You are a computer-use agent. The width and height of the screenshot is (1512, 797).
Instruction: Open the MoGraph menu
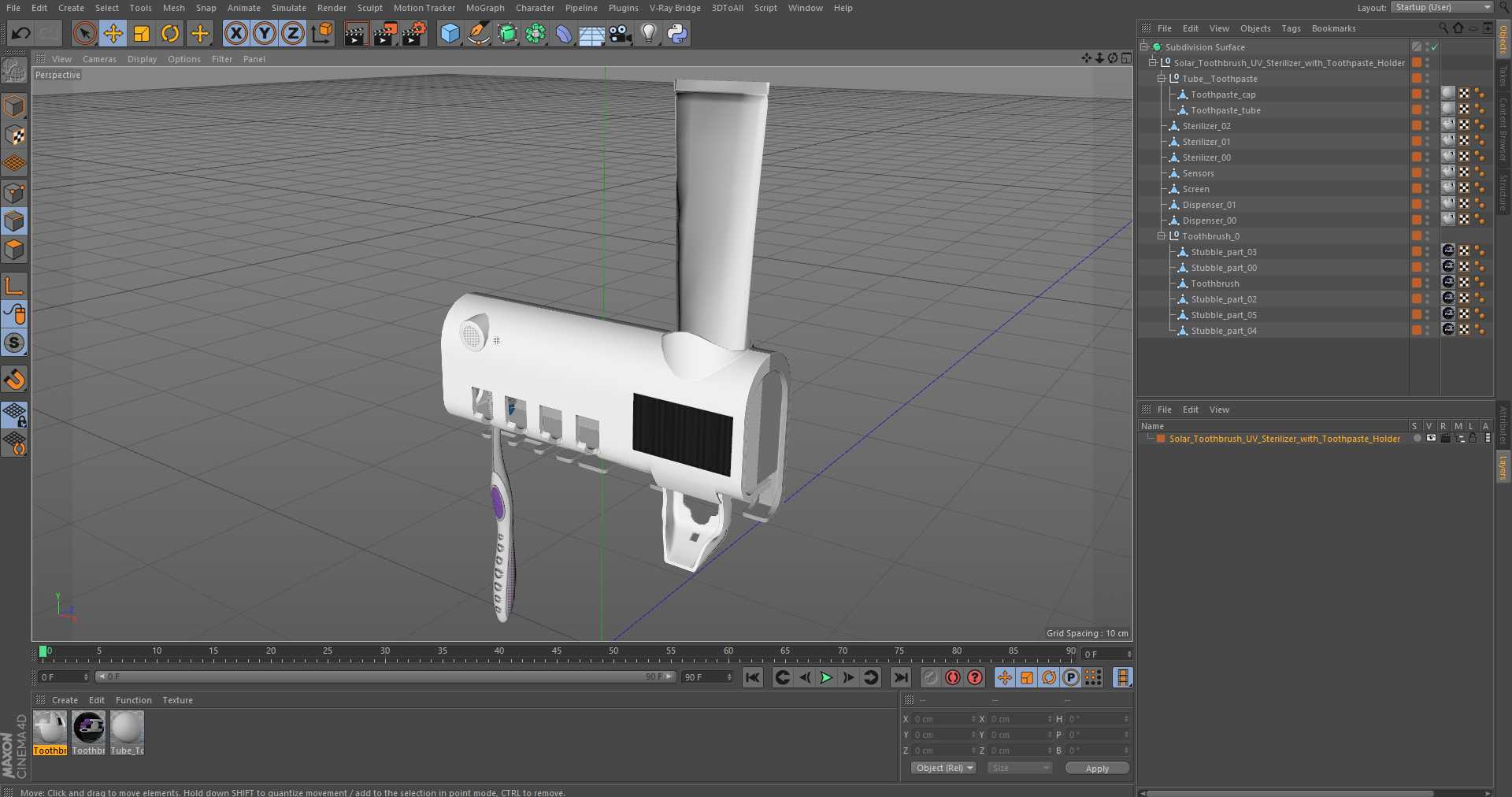(485, 8)
